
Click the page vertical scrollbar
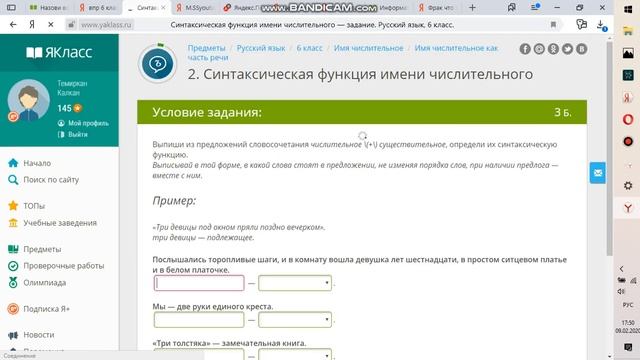(x=610, y=149)
